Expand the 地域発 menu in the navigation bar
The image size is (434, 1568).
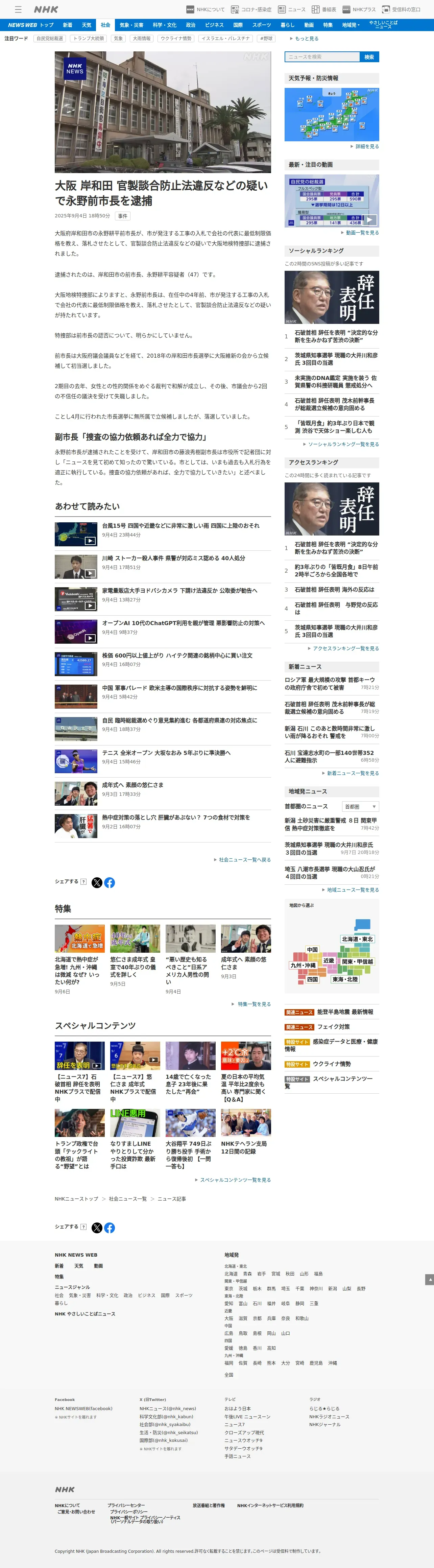pos(351,25)
